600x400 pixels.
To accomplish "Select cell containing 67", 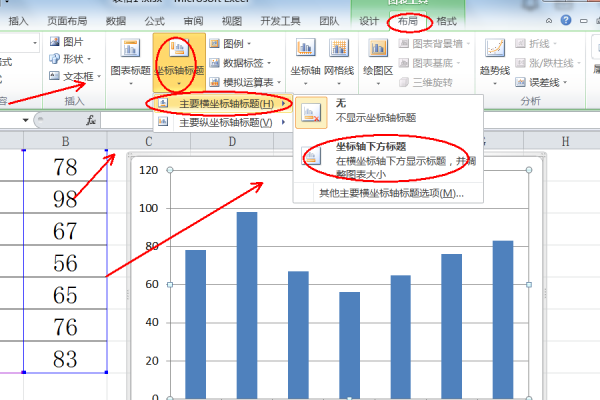I will (x=65, y=229).
